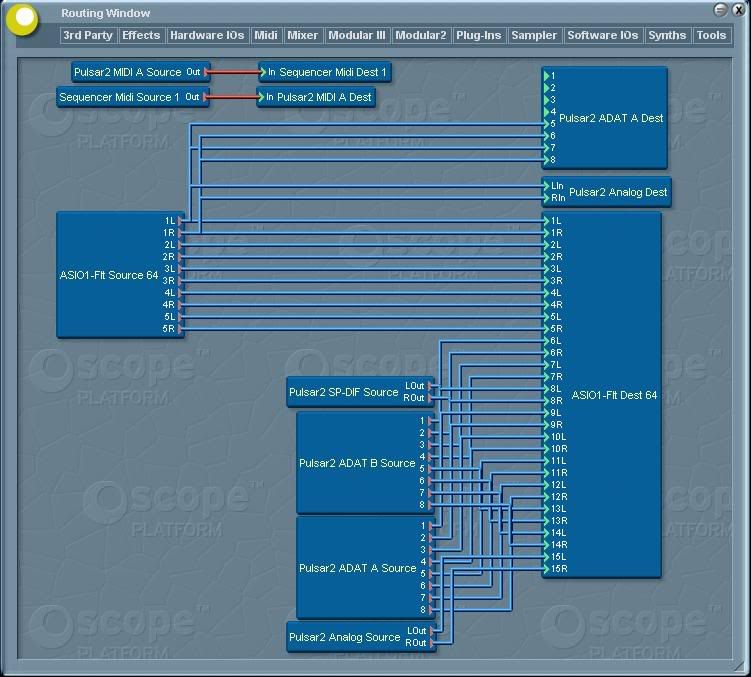
Task: Open the Sampler menu
Action: [534, 35]
